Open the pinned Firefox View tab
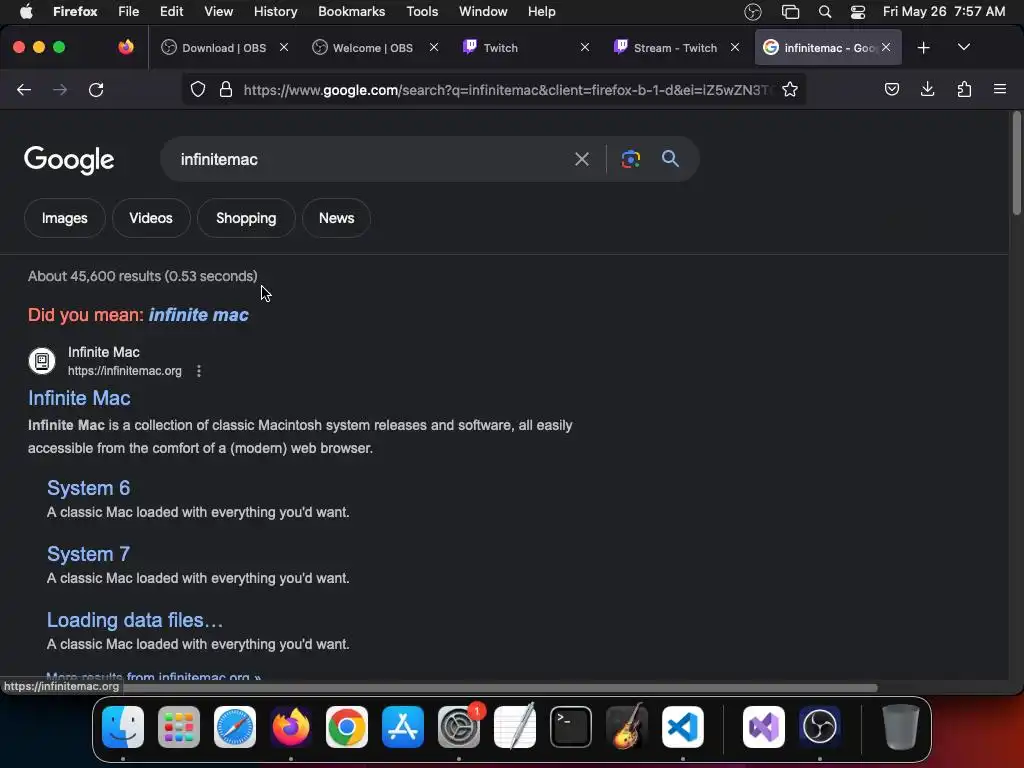 [126, 47]
